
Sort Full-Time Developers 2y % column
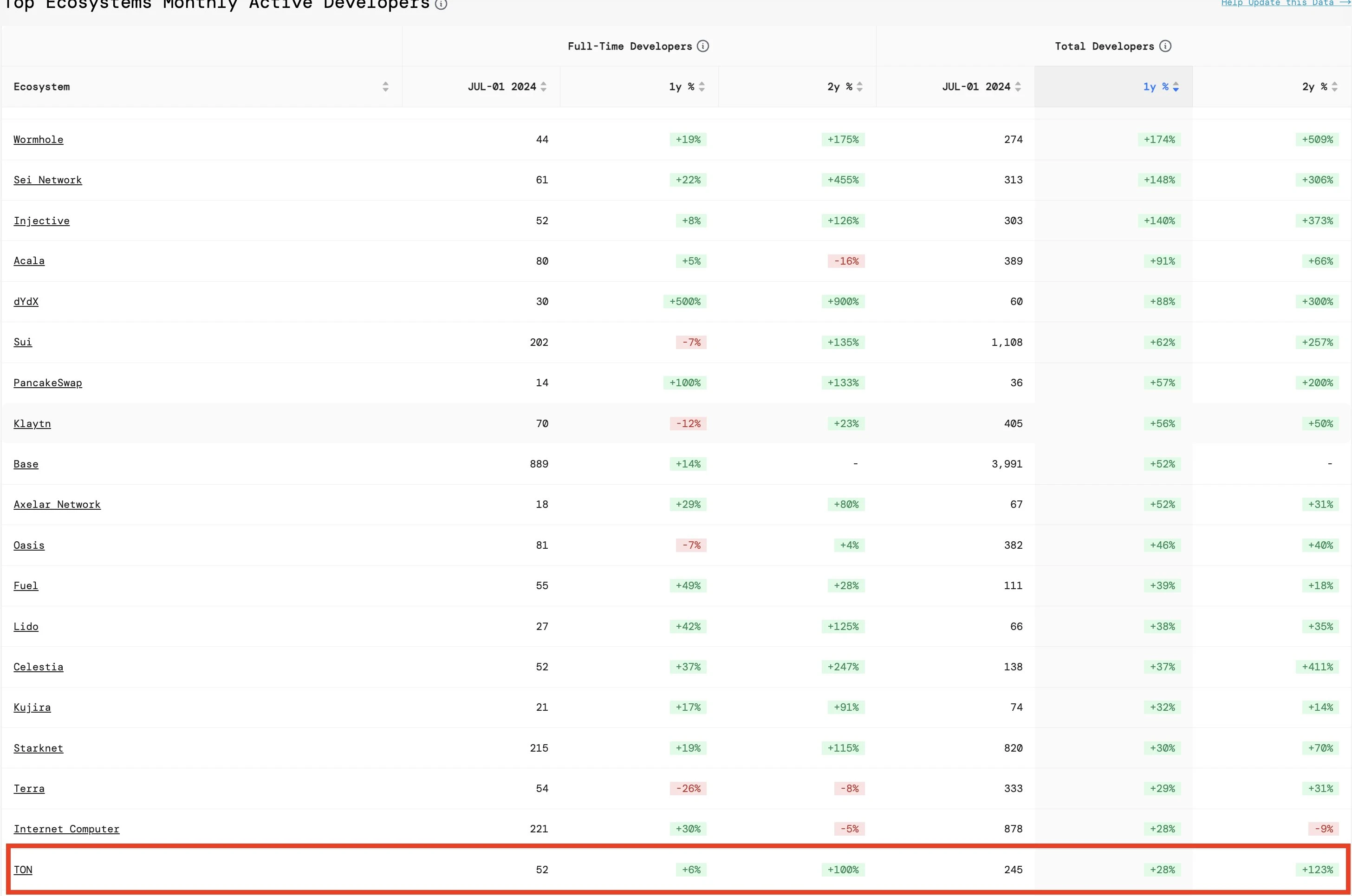(x=859, y=87)
